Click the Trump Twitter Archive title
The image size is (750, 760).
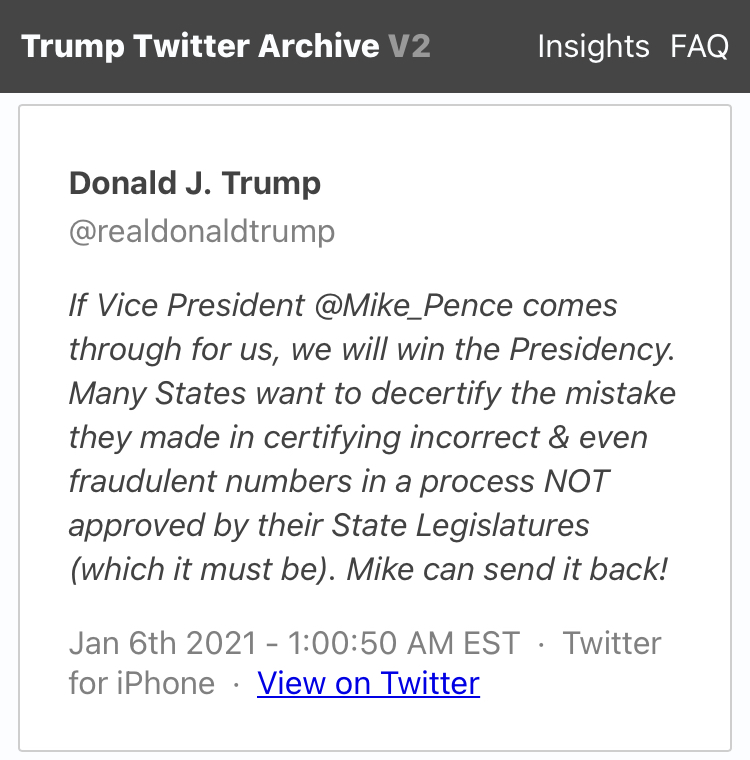[x=200, y=47]
